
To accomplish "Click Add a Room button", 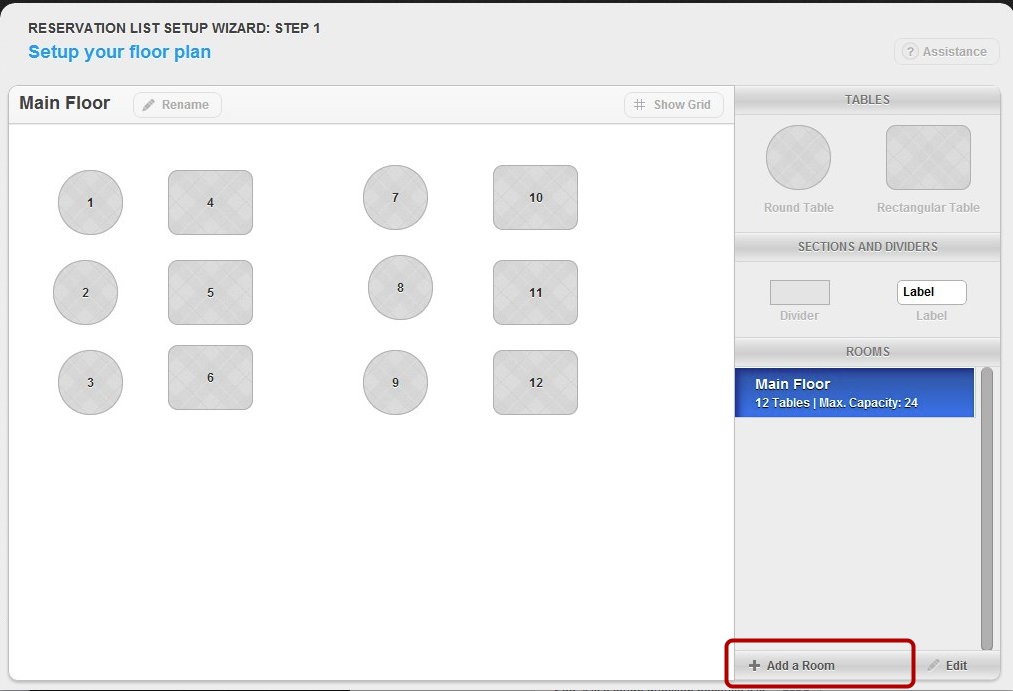I will 791,665.
